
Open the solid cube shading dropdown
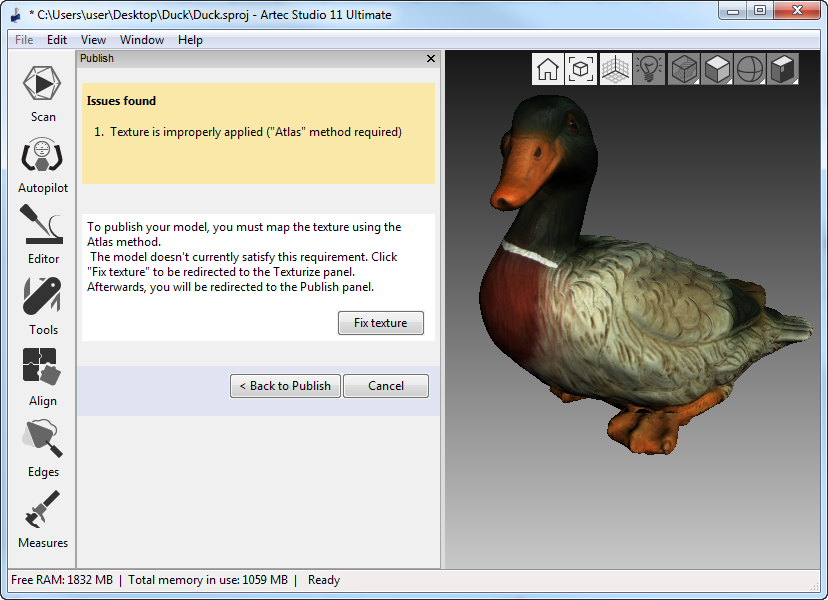[717, 69]
